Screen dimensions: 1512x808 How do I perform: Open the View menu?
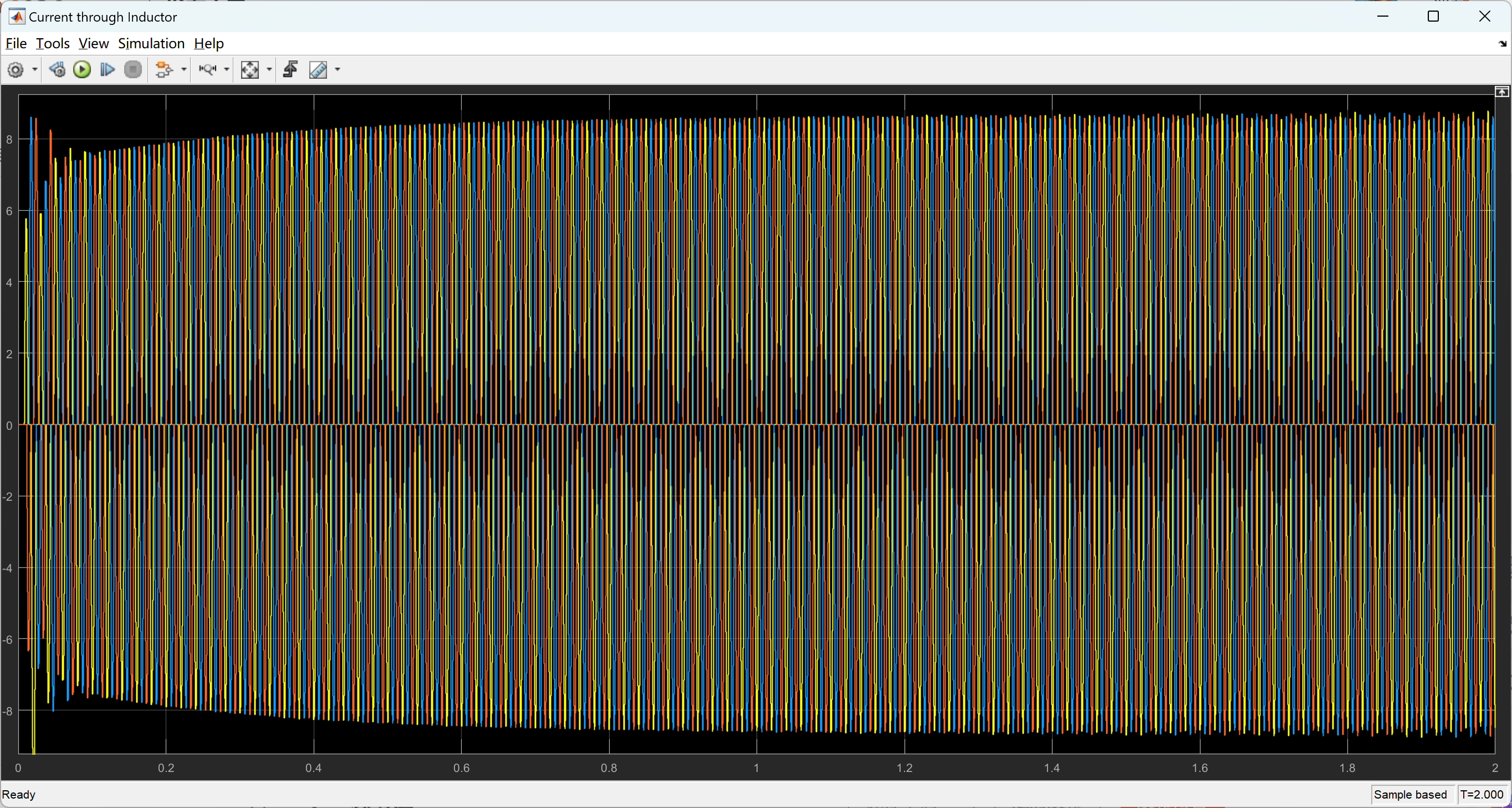tap(93, 43)
